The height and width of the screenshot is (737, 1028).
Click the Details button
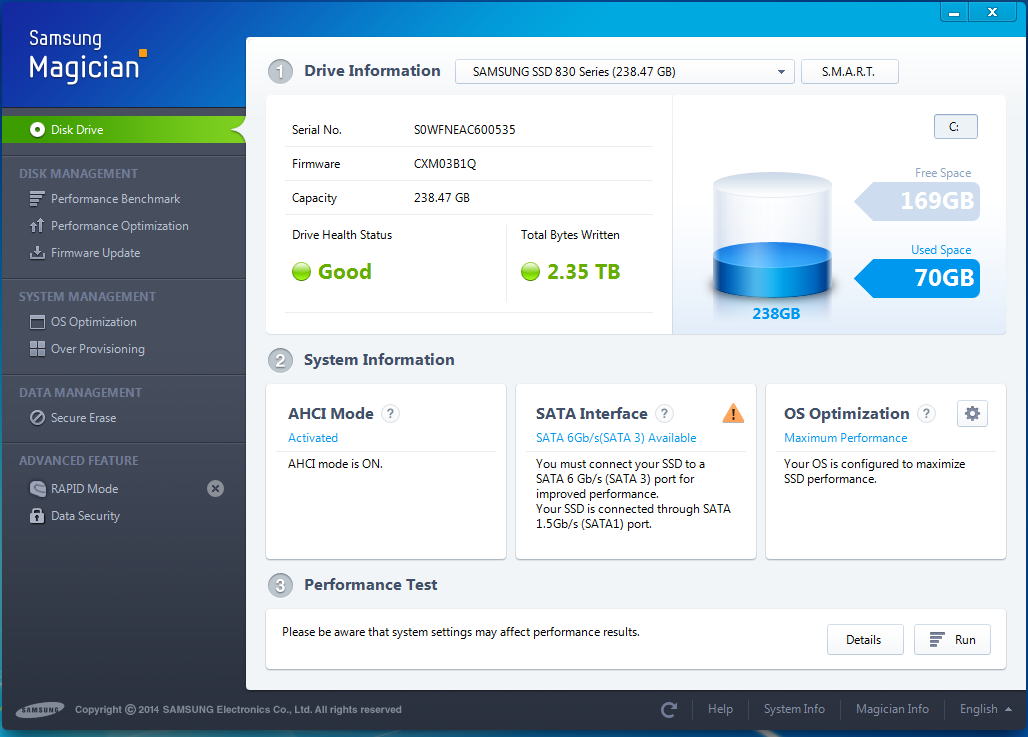(865, 639)
